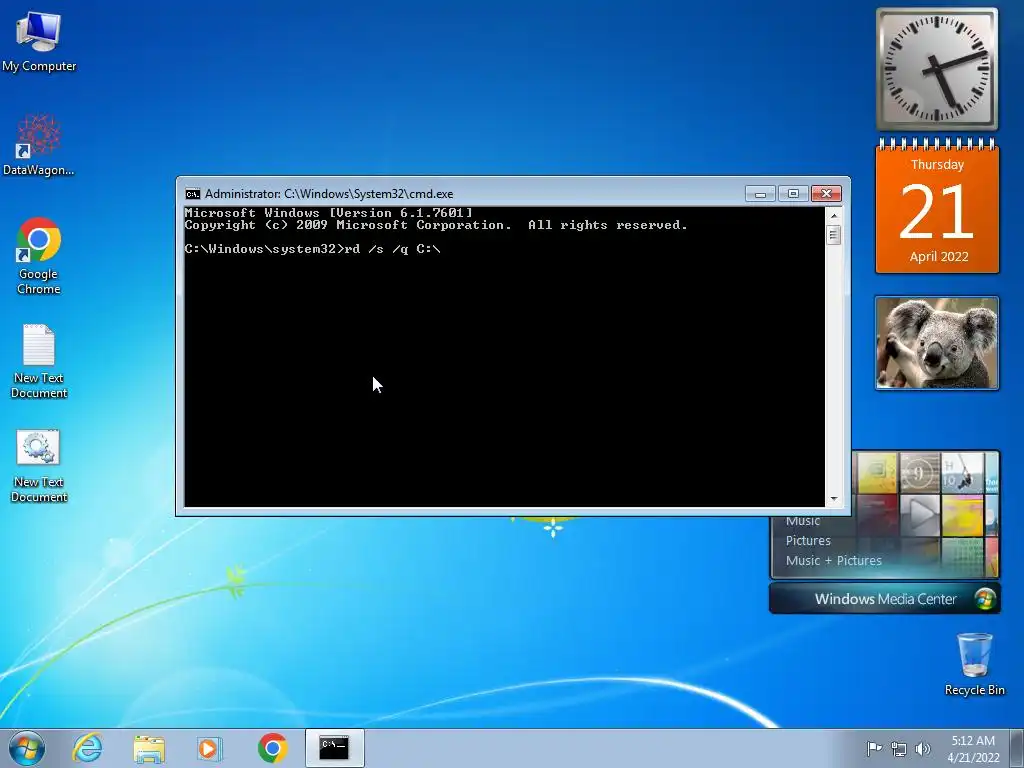Viewport: 1024px width, 768px height.
Task: Launch Internet Explorer from the taskbar
Action: (88, 748)
